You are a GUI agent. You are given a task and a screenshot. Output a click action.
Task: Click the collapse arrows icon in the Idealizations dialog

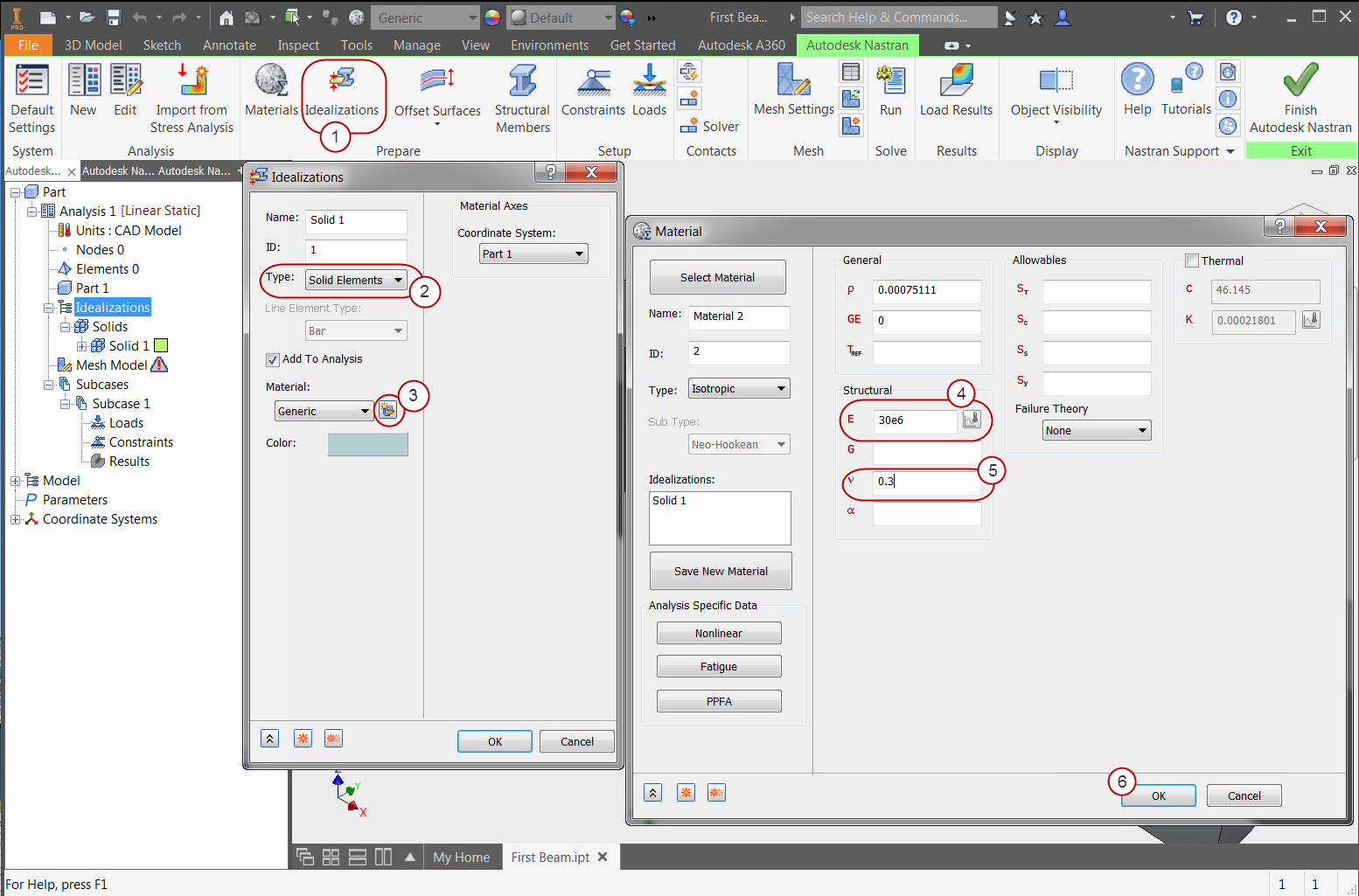270,739
